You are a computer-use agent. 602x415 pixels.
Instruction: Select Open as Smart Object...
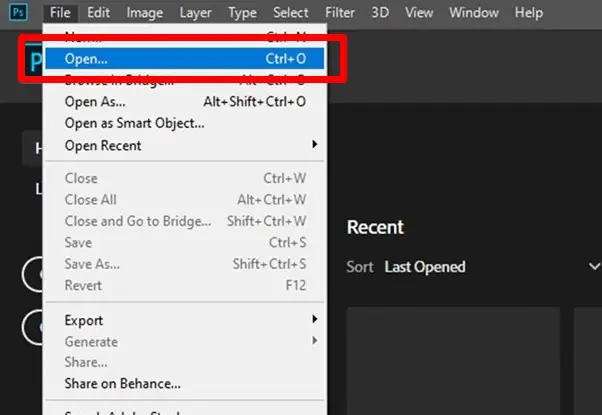pyautogui.click(x=185, y=123)
